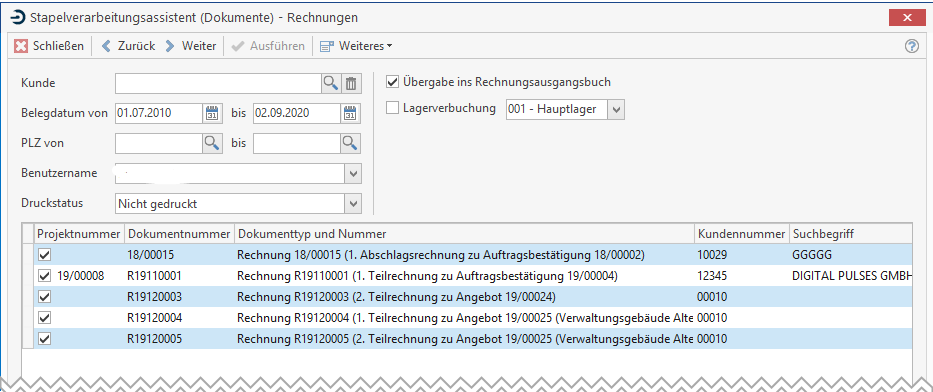Click the PLZ von input field
Screen dimensions: 933x392
159,143
